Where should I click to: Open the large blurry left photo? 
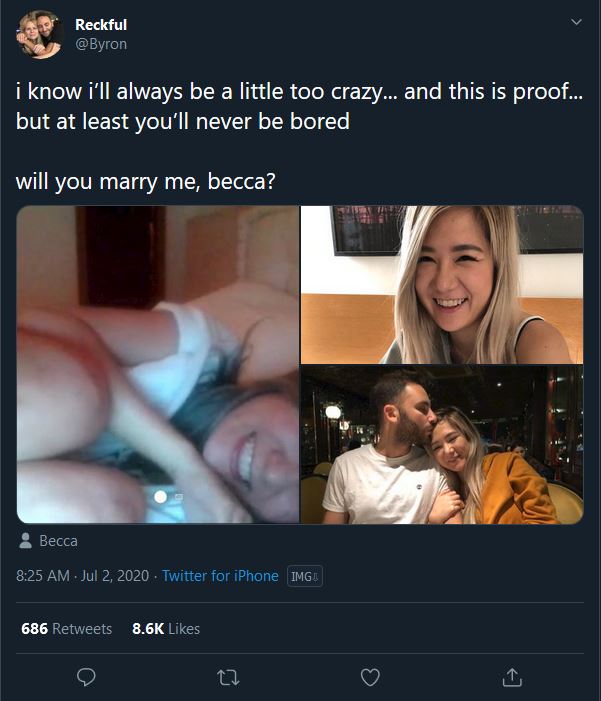[158, 364]
